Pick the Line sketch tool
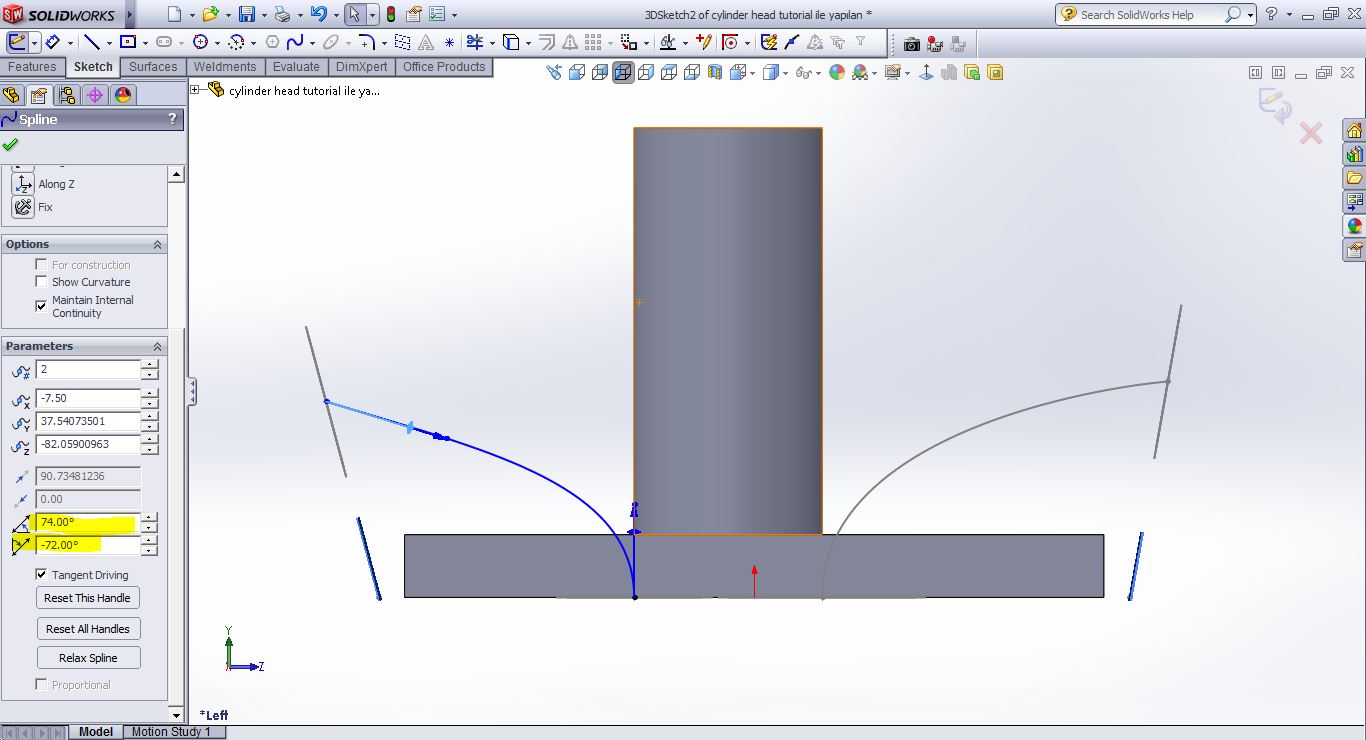The height and width of the screenshot is (740, 1366). [91, 43]
